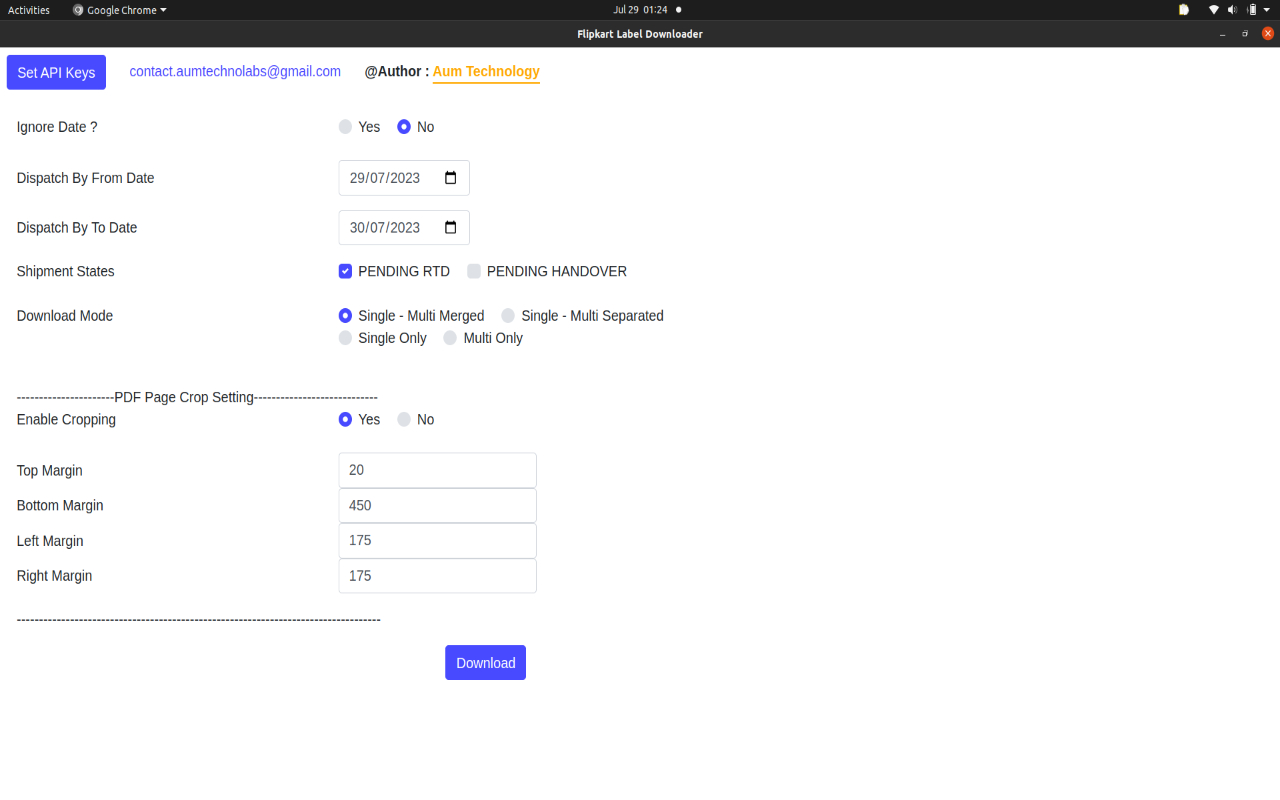The image size is (1280, 800).
Task: Check the PENDING HANDOVER checkbox
Action: coord(474,271)
